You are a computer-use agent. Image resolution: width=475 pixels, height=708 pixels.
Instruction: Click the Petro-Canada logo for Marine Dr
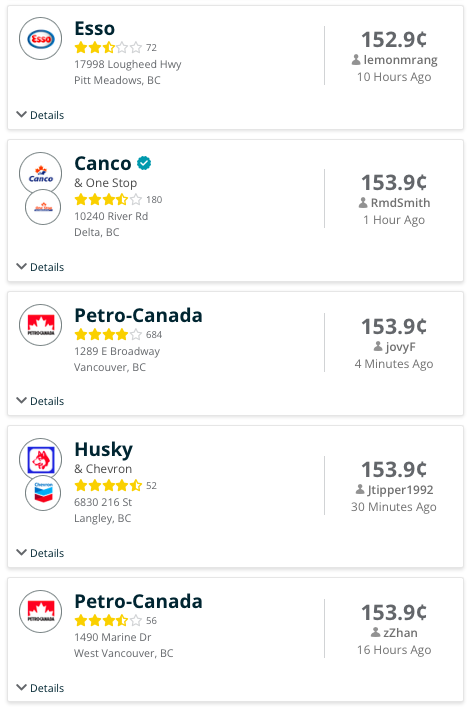click(x=41, y=611)
